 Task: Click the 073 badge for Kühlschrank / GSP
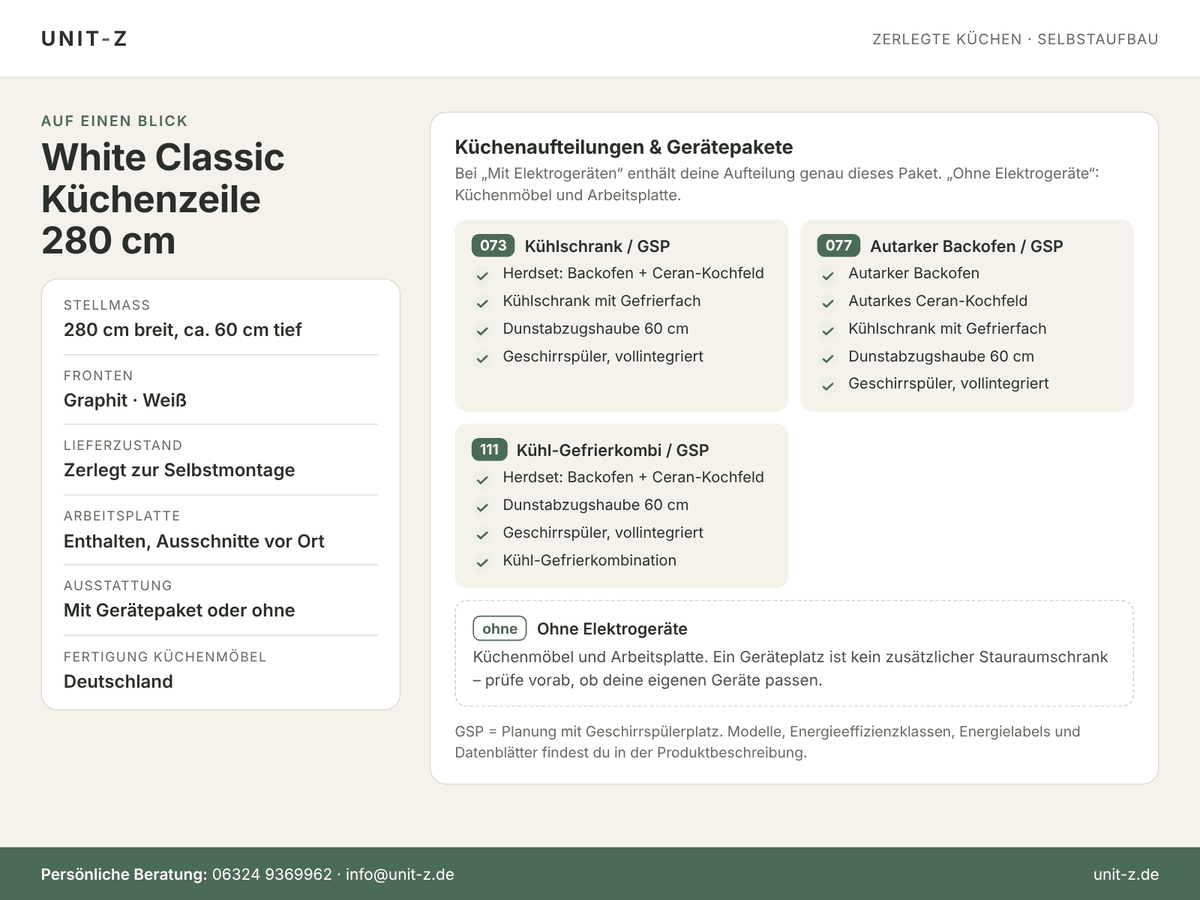(493, 246)
